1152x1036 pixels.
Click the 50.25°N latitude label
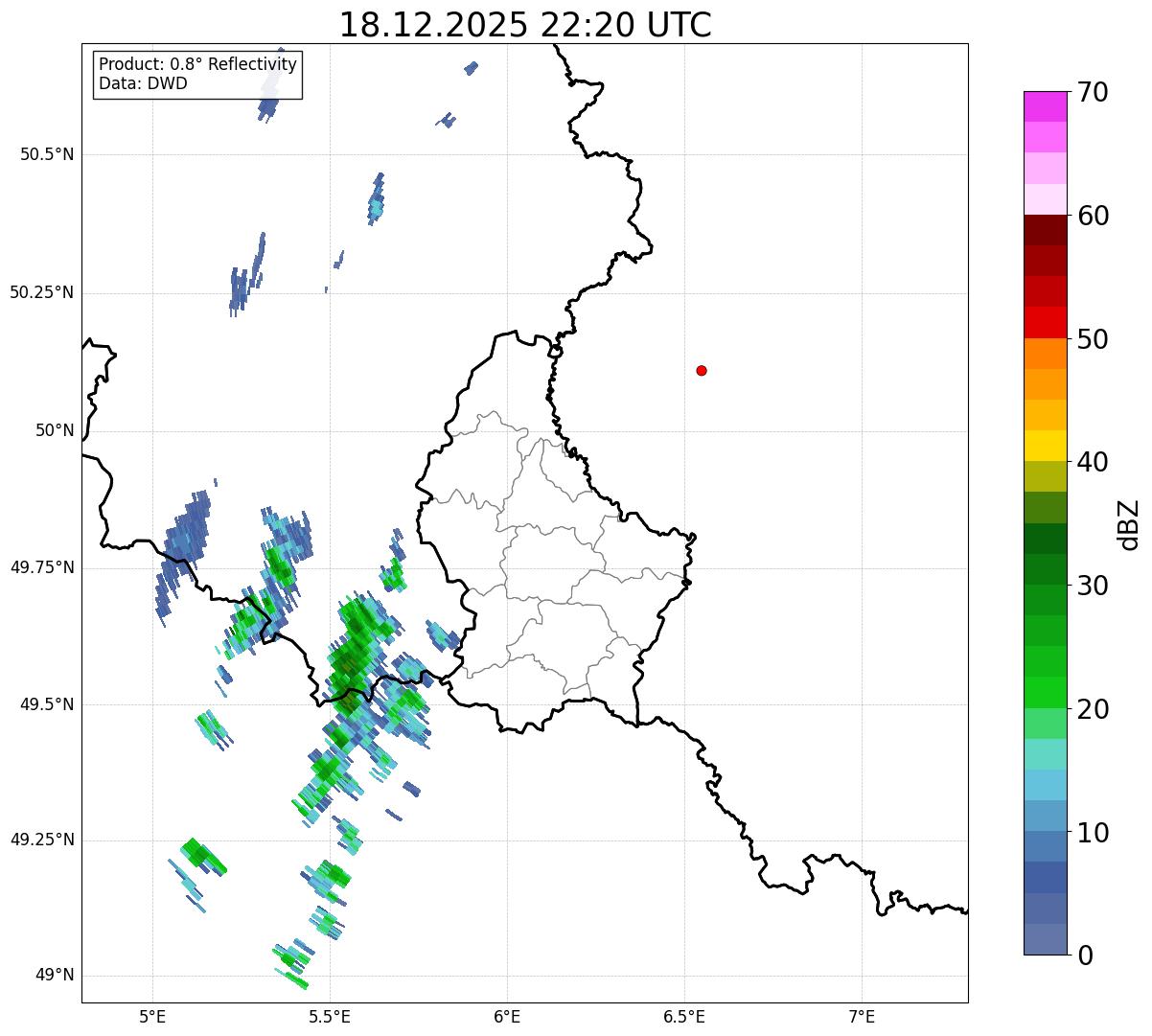click(x=42, y=292)
